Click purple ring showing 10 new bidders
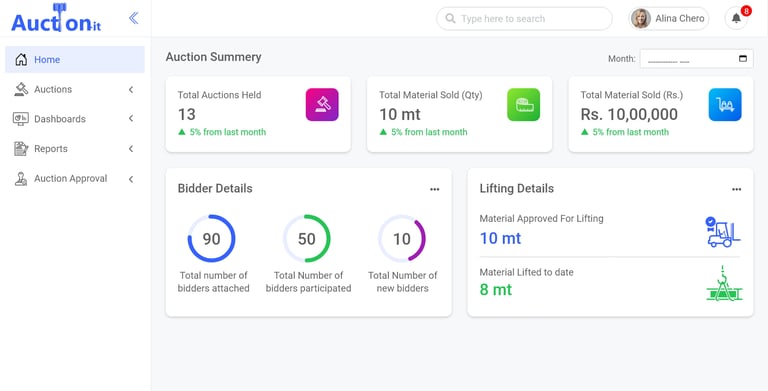 [402, 238]
